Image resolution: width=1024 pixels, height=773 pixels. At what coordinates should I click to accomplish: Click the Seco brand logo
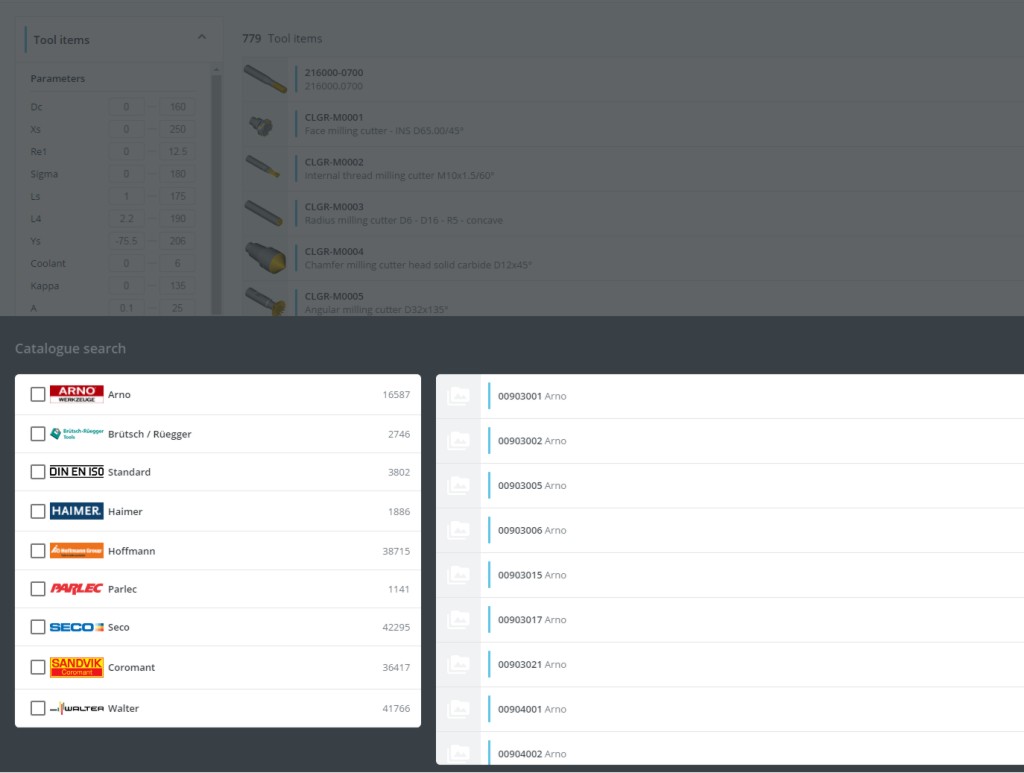coord(76,627)
